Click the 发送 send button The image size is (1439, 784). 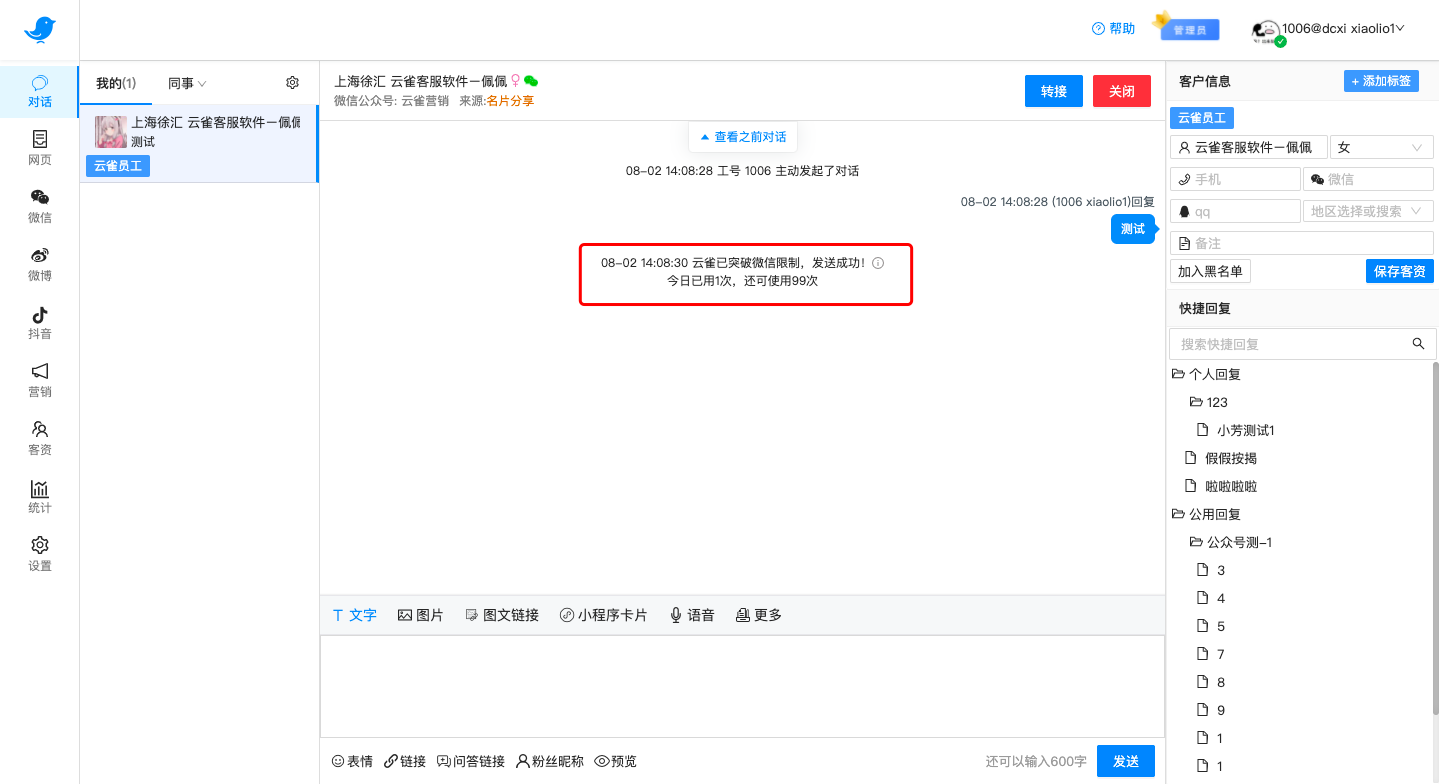tap(1125, 760)
